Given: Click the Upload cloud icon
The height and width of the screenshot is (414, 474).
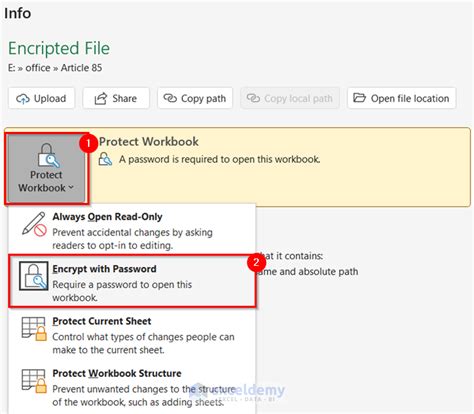Looking at the screenshot, I should (x=23, y=99).
